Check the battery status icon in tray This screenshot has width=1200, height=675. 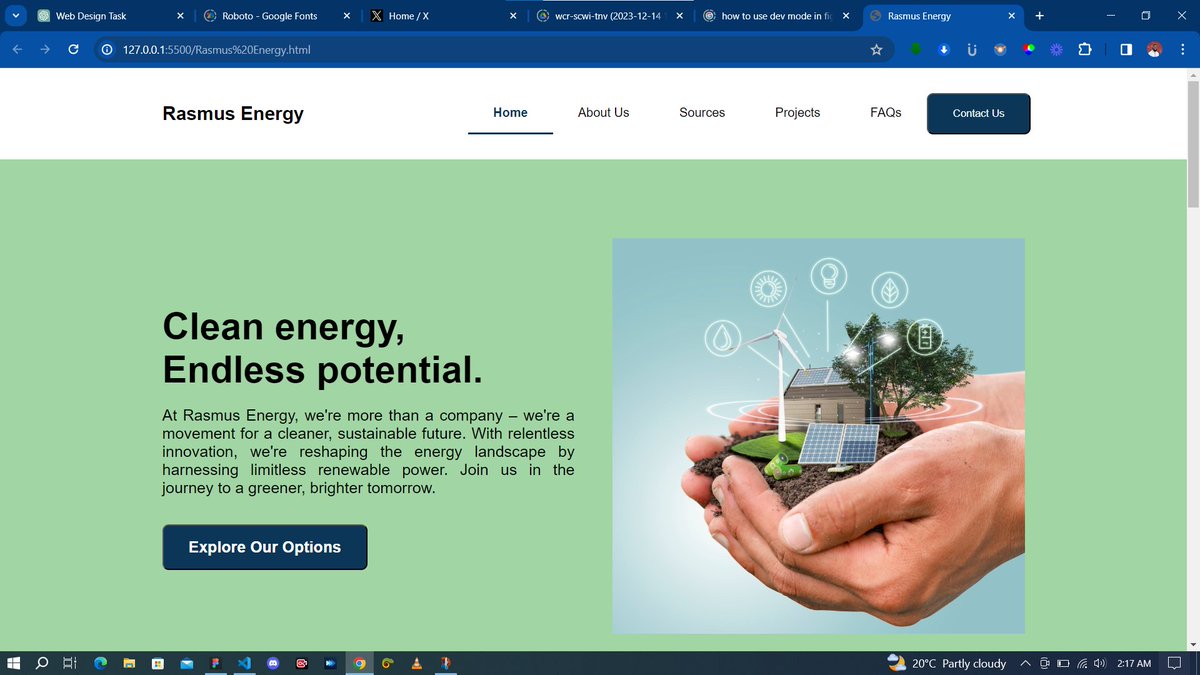(1064, 663)
